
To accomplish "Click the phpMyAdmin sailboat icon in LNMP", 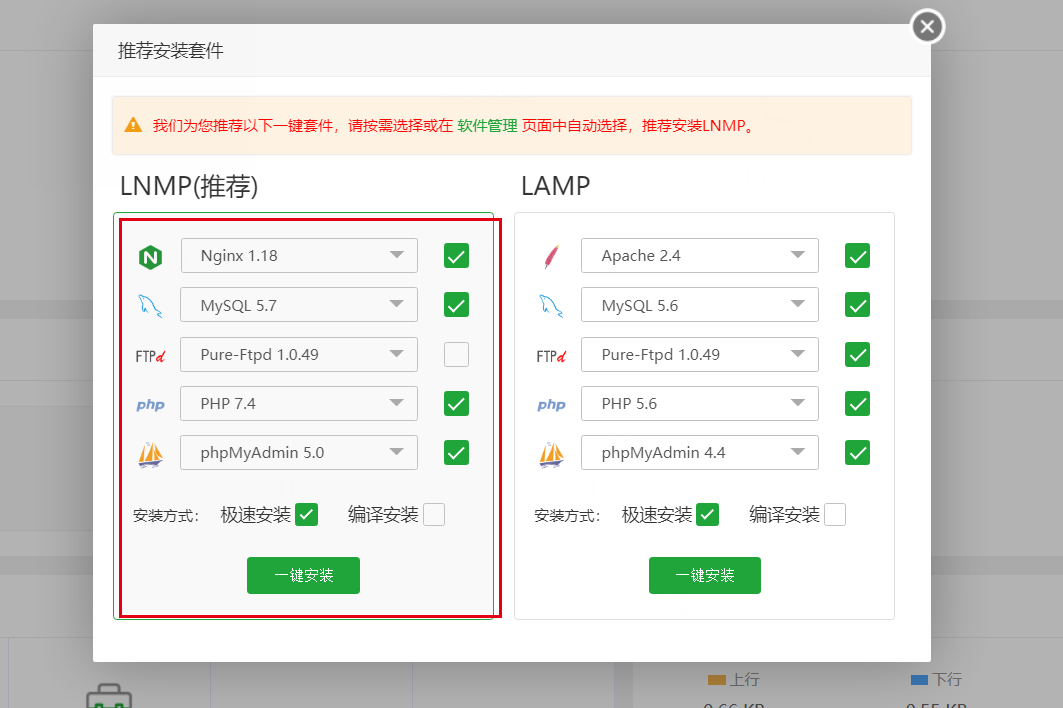I will coord(151,454).
